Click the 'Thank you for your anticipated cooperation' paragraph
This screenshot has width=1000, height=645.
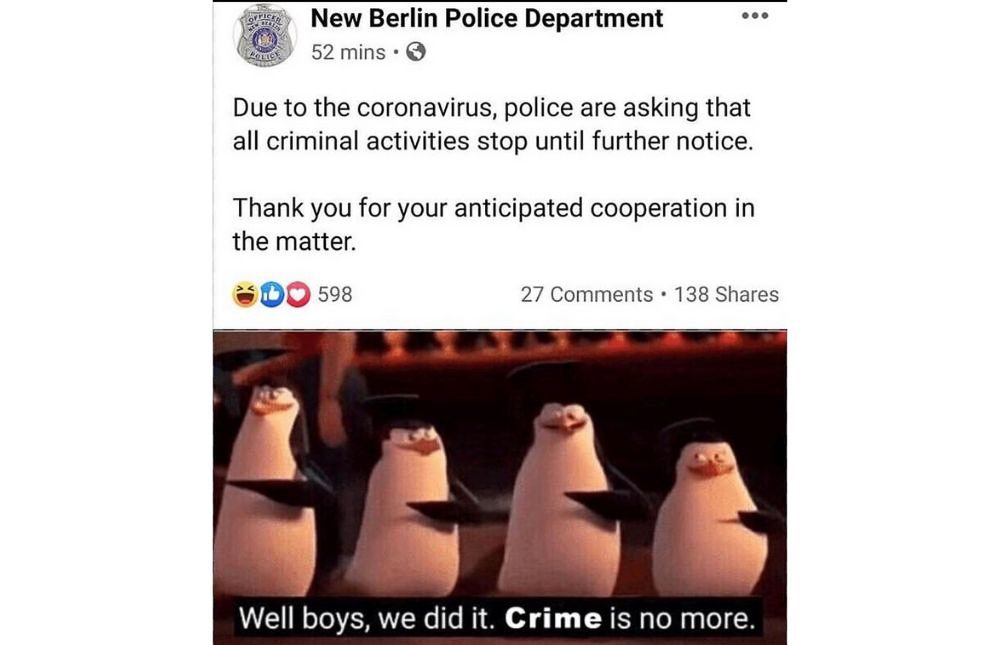[x=494, y=225]
